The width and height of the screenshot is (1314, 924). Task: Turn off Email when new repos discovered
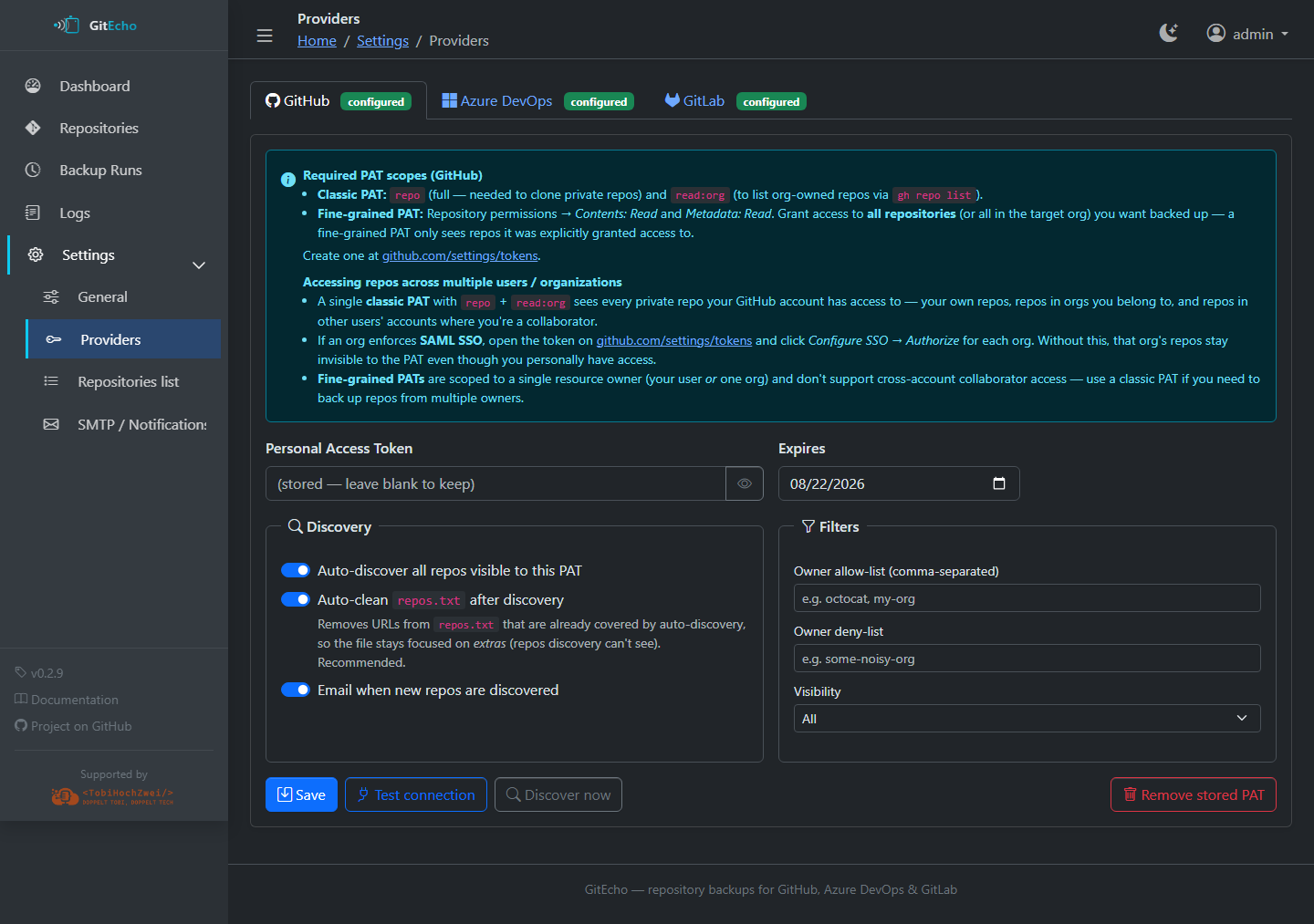tap(296, 690)
